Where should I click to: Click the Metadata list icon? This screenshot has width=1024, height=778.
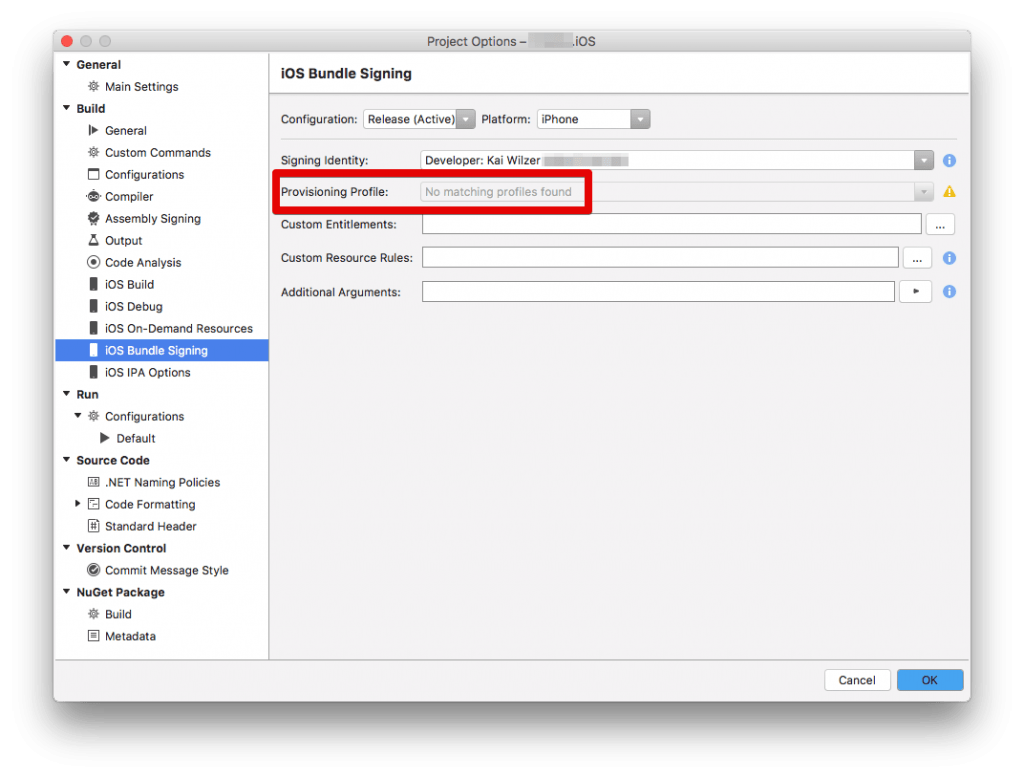[x=93, y=636]
